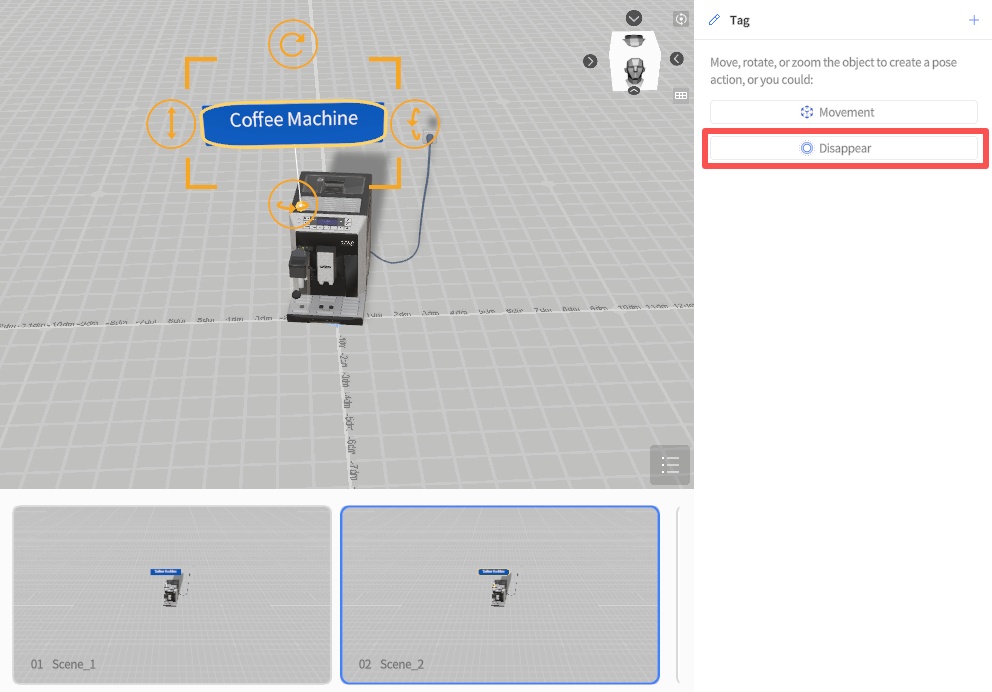The image size is (992, 692).
Task: Click the arrow left of the view cube
Action: coord(590,61)
